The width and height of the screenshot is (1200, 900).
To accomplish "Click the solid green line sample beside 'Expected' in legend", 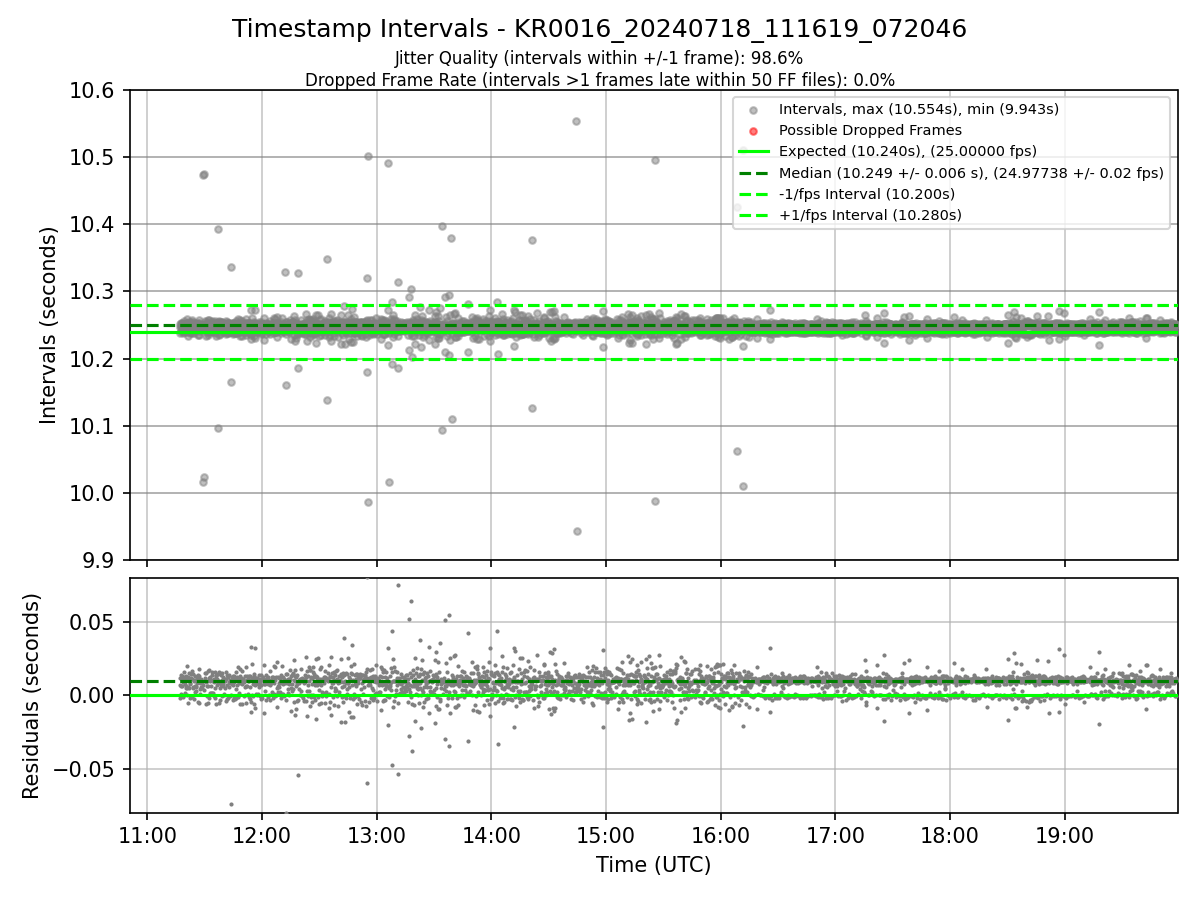I will pos(754,152).
